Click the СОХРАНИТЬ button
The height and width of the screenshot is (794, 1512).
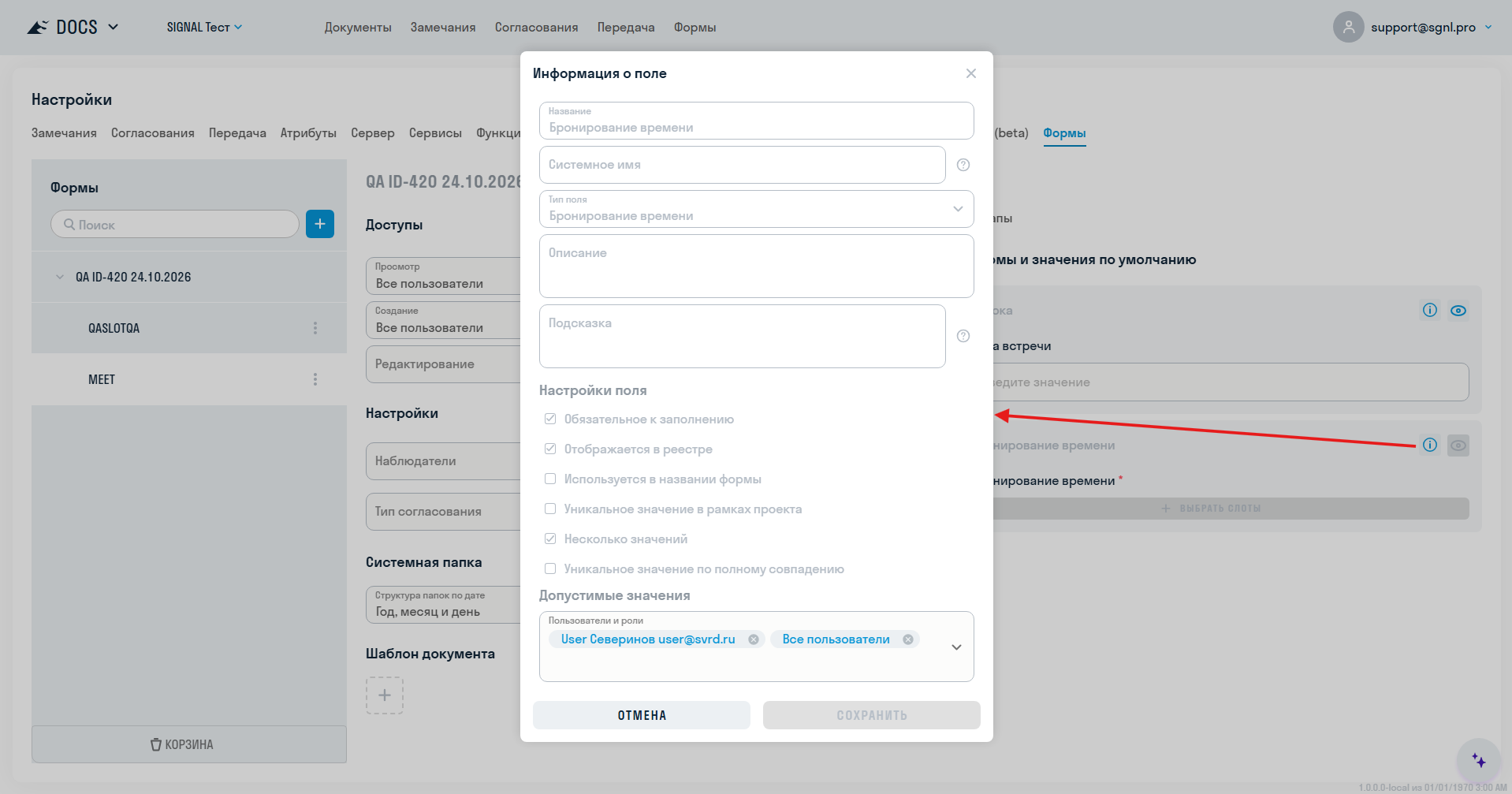pyautogui.click(x=872, y=715)
